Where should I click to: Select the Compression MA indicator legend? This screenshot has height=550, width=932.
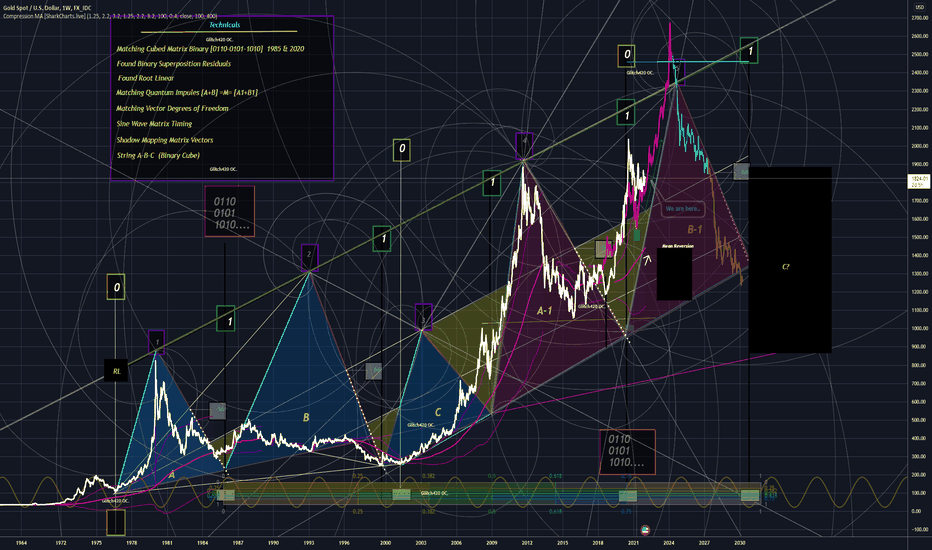[x=110, y=16]
